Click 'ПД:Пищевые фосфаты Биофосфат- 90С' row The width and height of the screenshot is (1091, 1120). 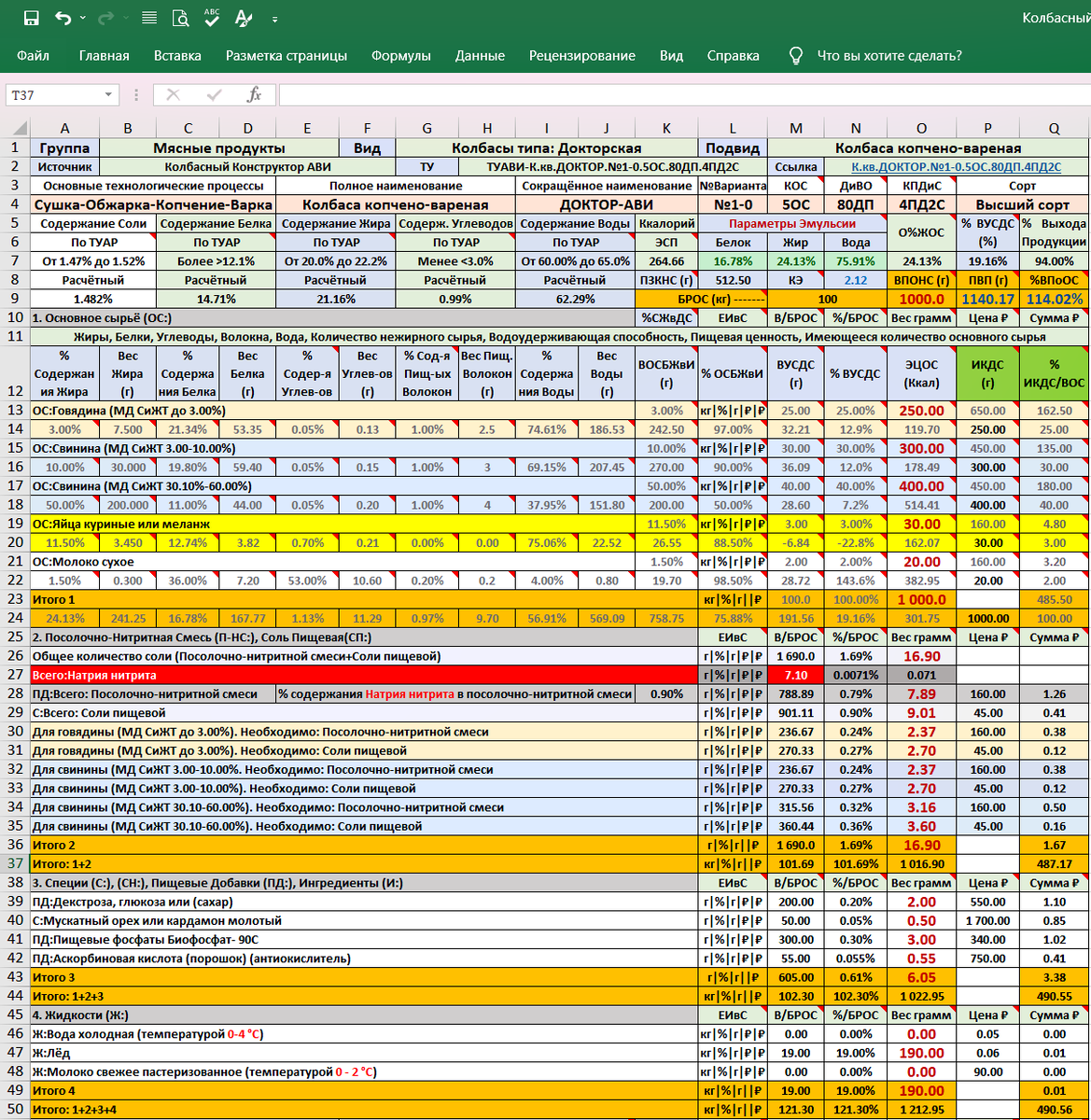[x=364, y=939]
